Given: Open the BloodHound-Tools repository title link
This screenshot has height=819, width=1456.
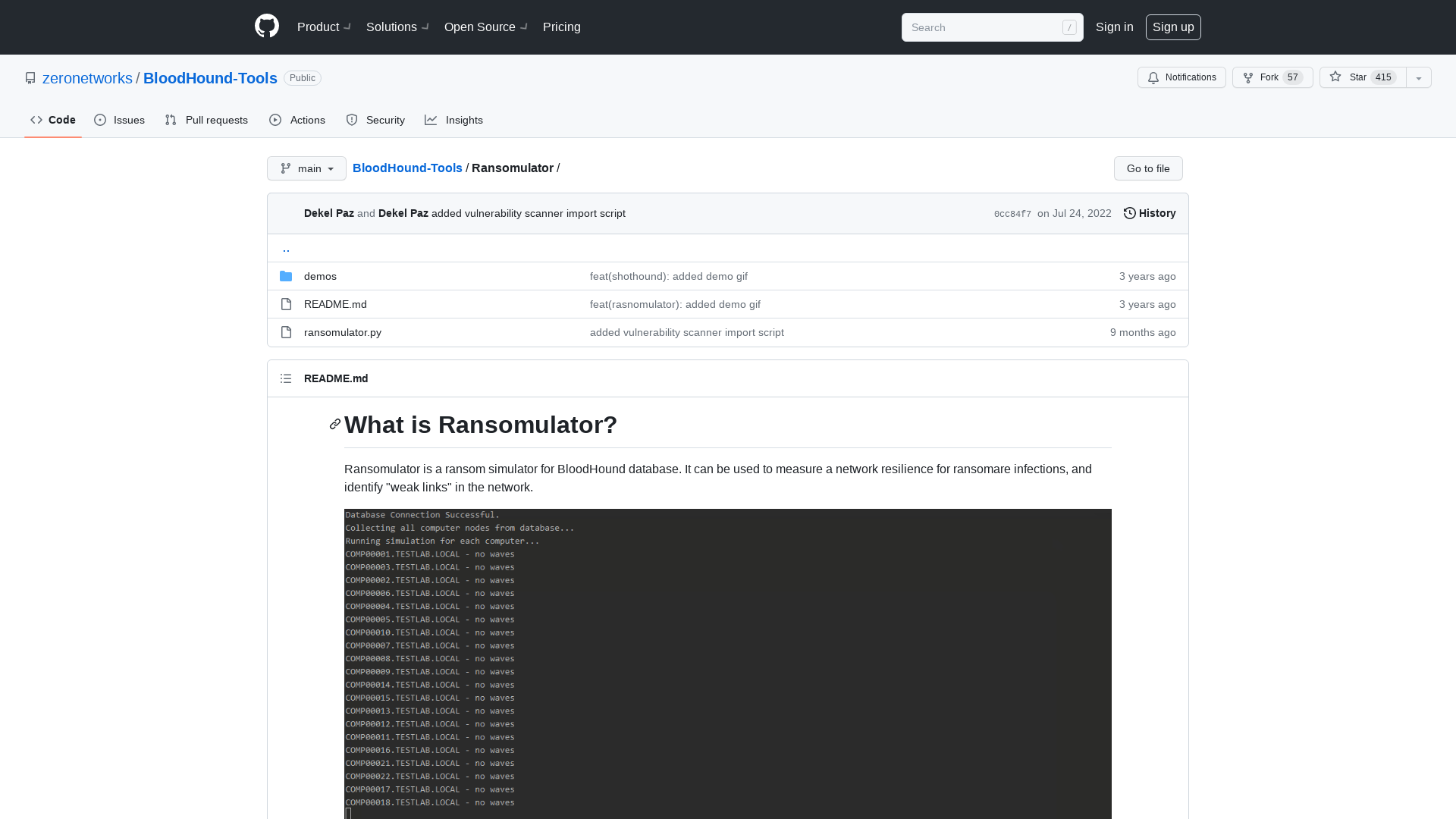Looking at the screenshot, I should coord(210,78).
